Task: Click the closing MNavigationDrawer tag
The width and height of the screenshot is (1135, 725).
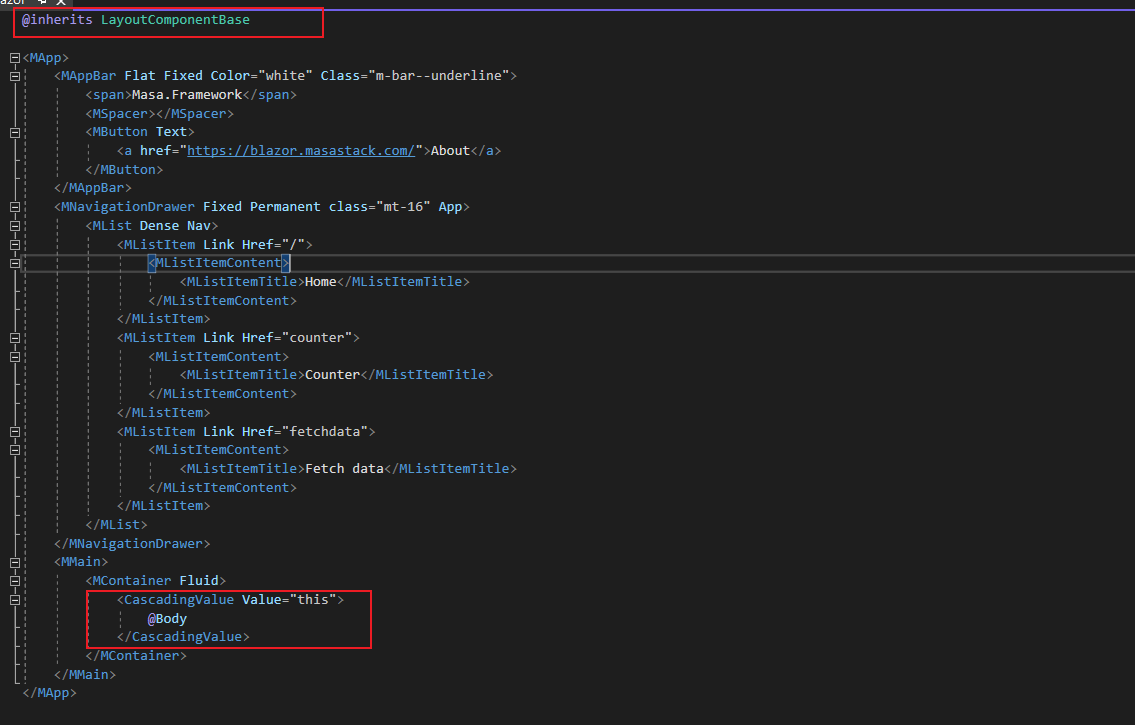Action: point(132,544)
